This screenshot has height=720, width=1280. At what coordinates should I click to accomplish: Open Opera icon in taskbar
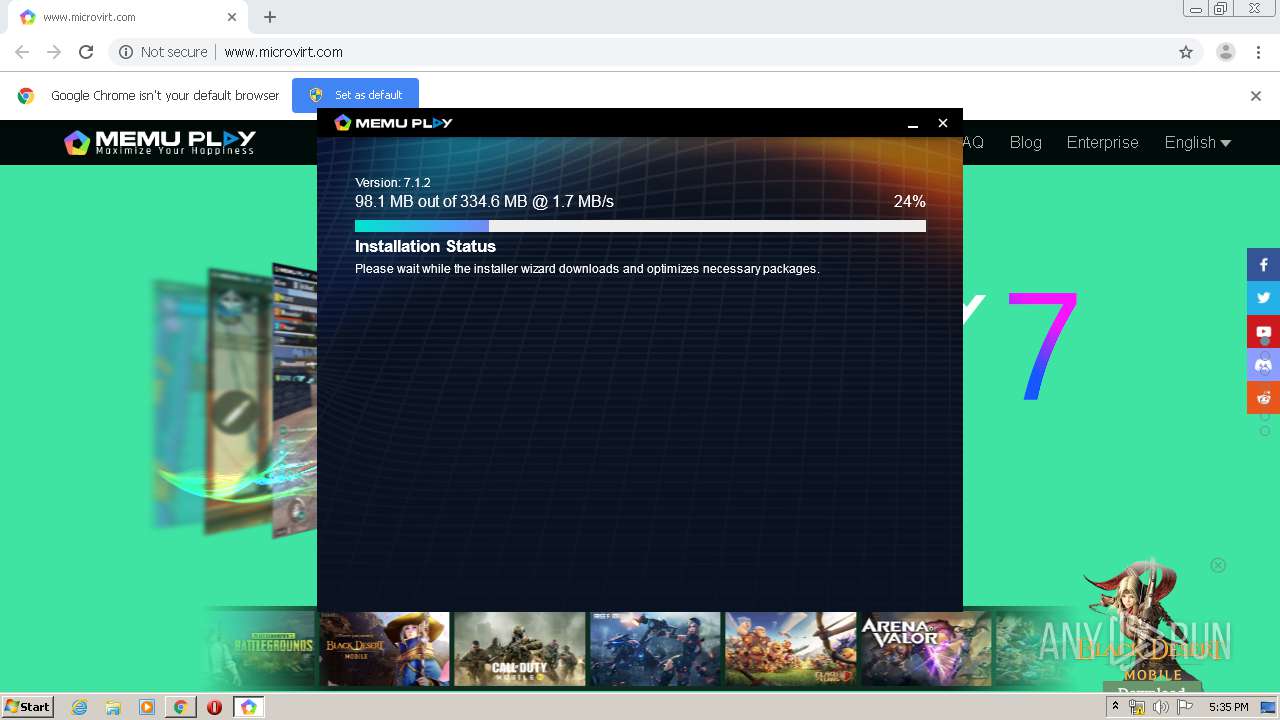coord(214,707)
